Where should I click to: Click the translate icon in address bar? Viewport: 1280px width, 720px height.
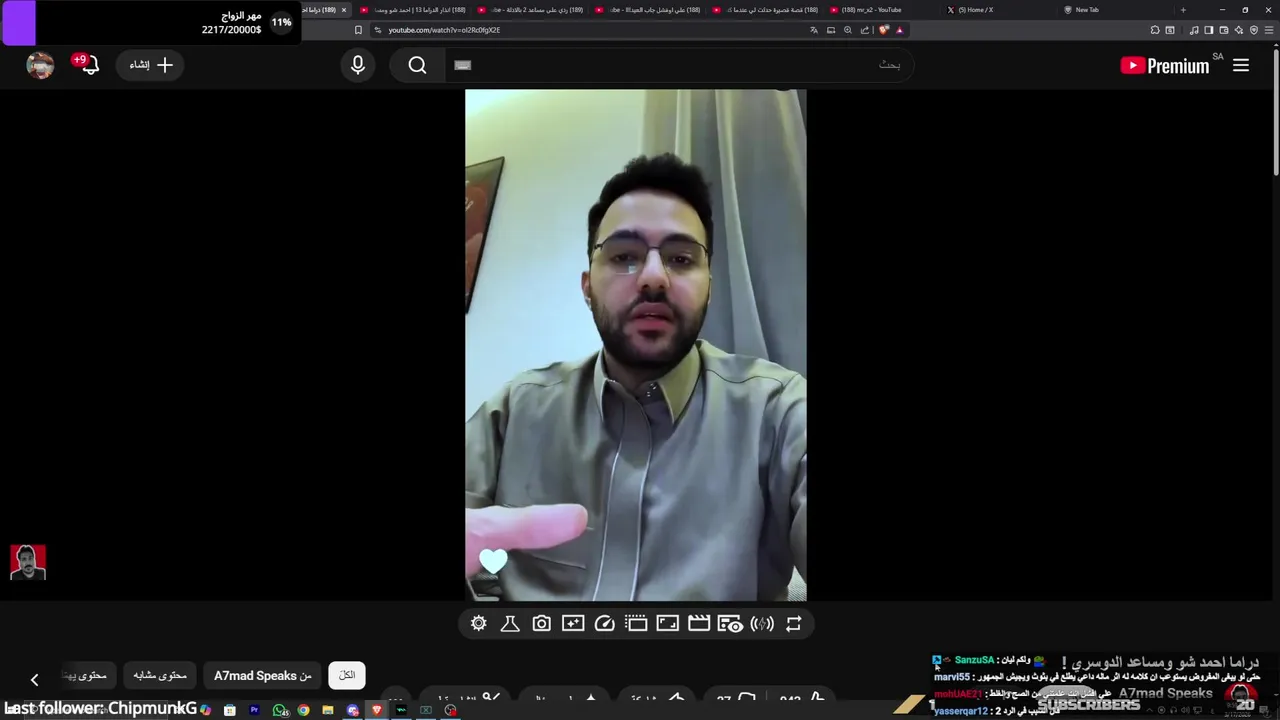814,30
